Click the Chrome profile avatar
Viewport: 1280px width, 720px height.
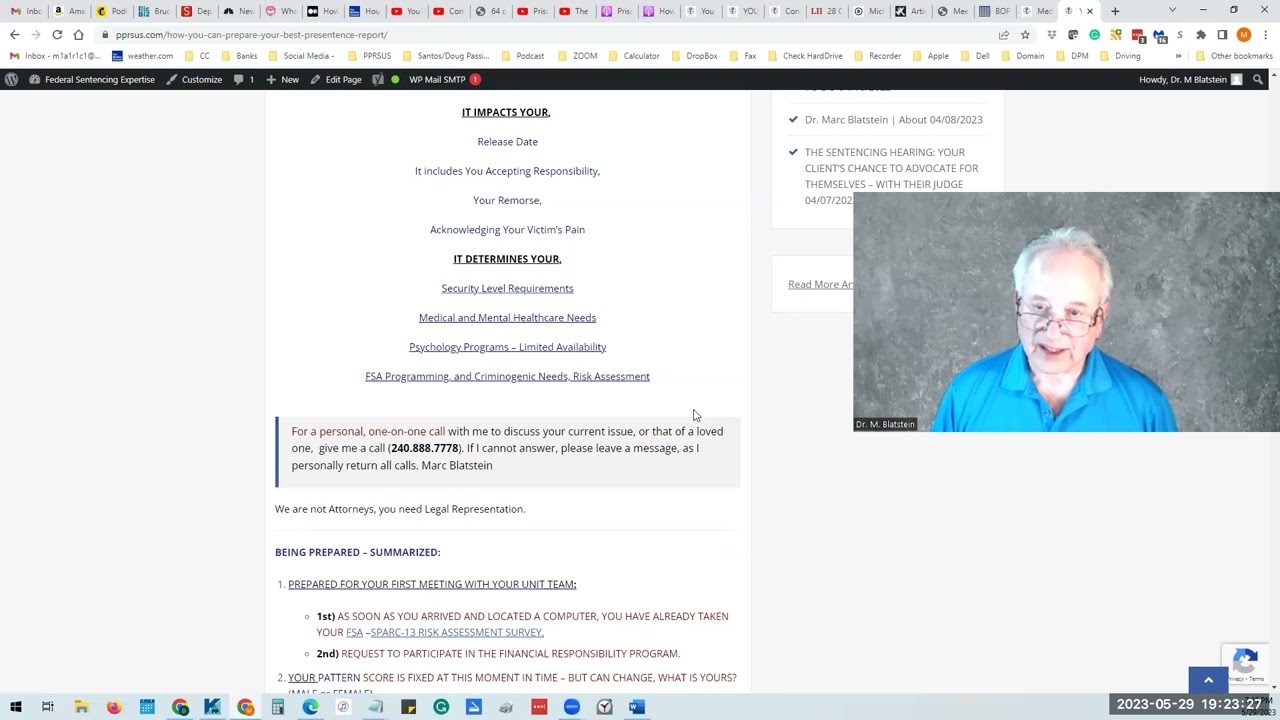(x=1244, y=35)
